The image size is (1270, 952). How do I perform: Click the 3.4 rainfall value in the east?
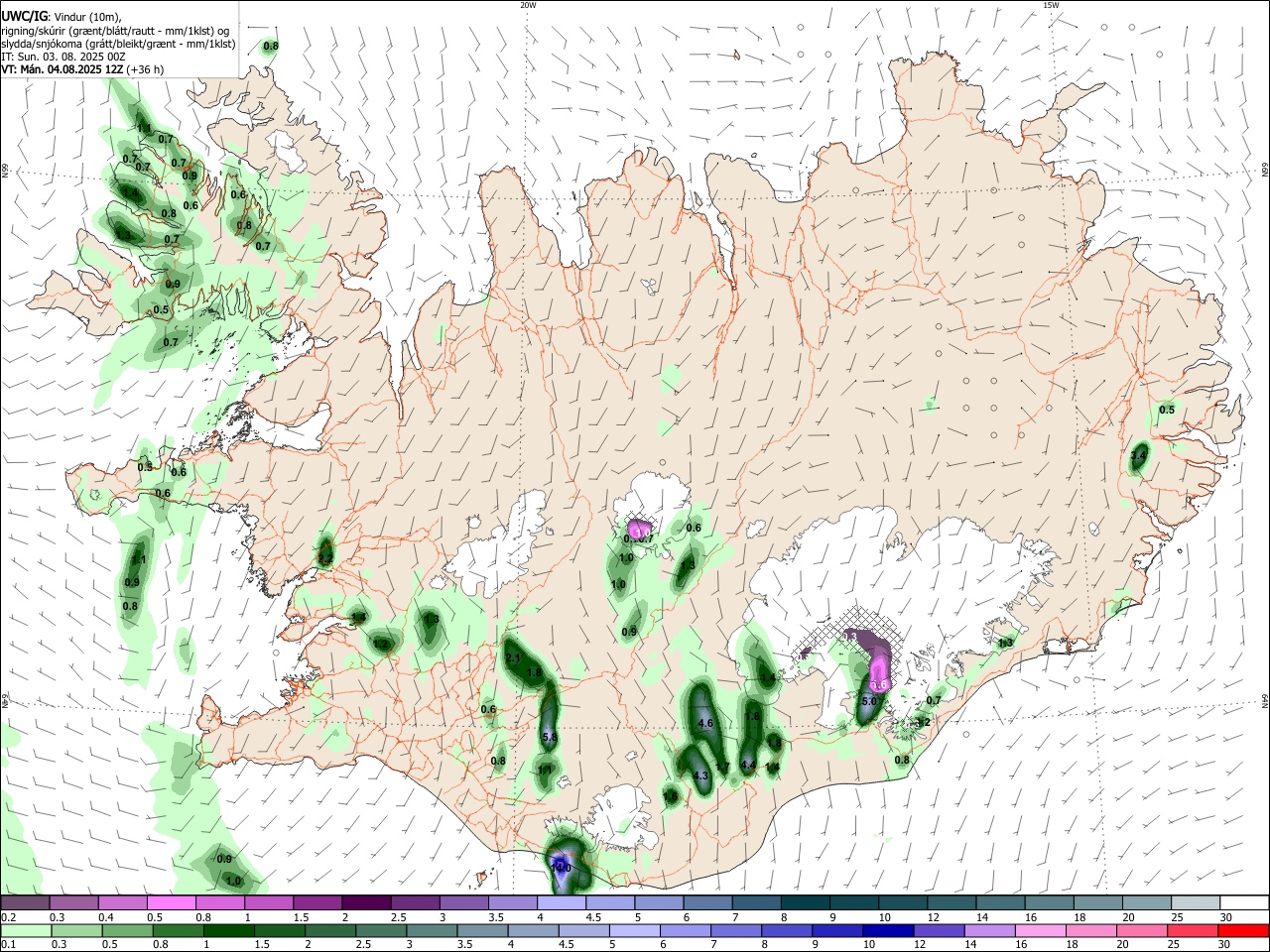1139,455
